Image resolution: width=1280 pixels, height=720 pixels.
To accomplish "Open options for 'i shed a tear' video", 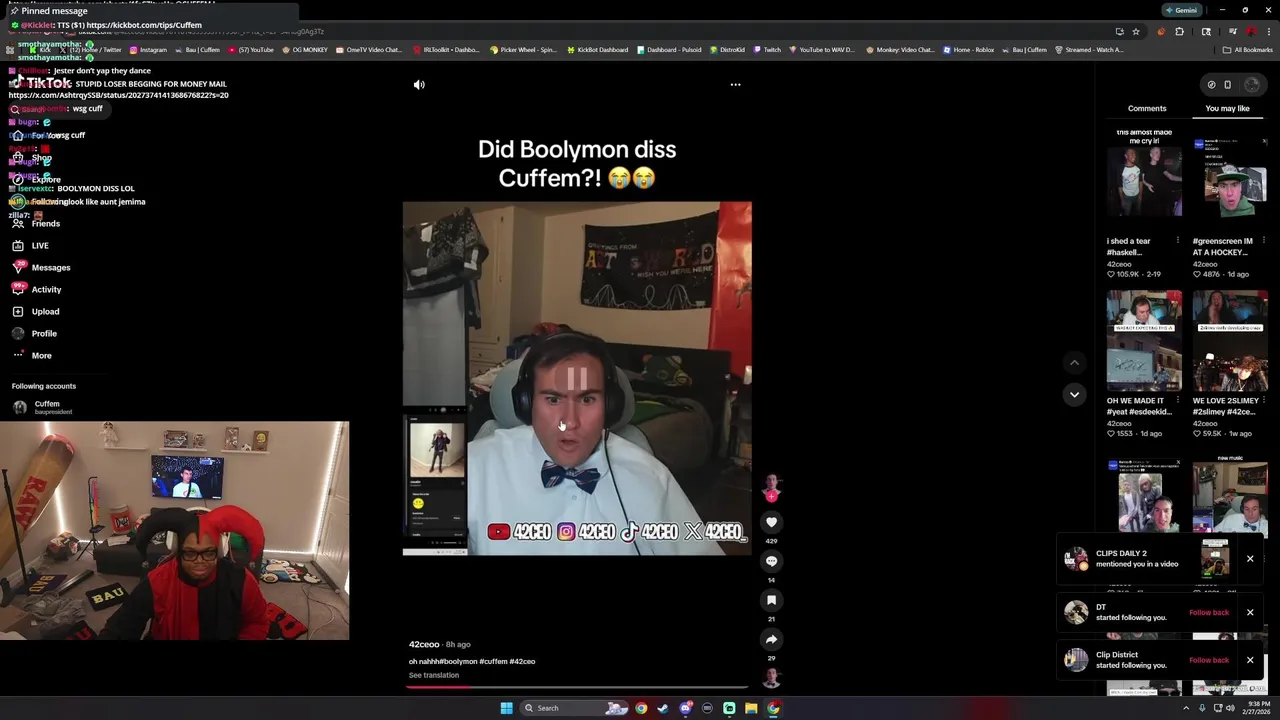I will [1178, 241].
